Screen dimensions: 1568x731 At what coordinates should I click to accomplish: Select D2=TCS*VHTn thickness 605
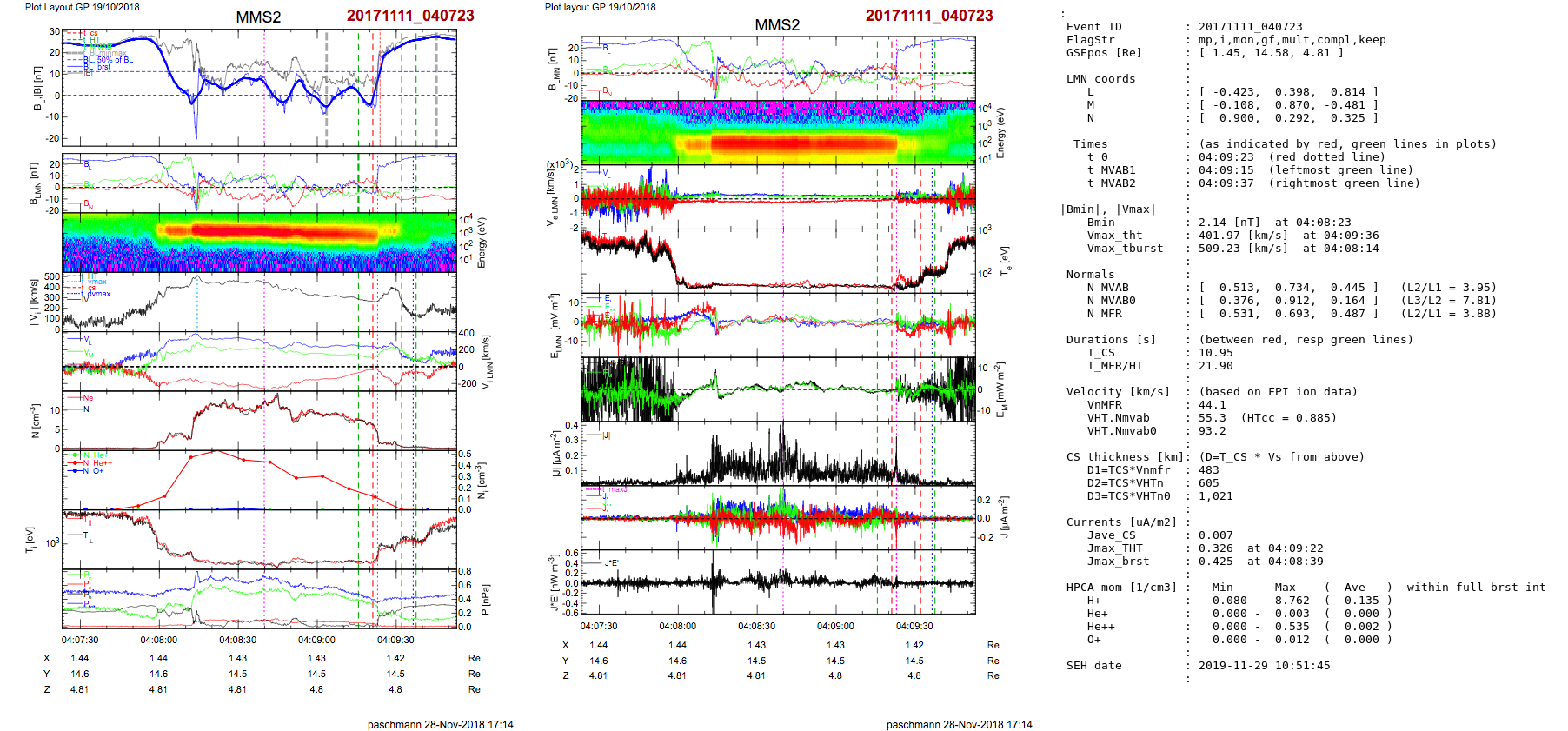[x=1209, y=483]
